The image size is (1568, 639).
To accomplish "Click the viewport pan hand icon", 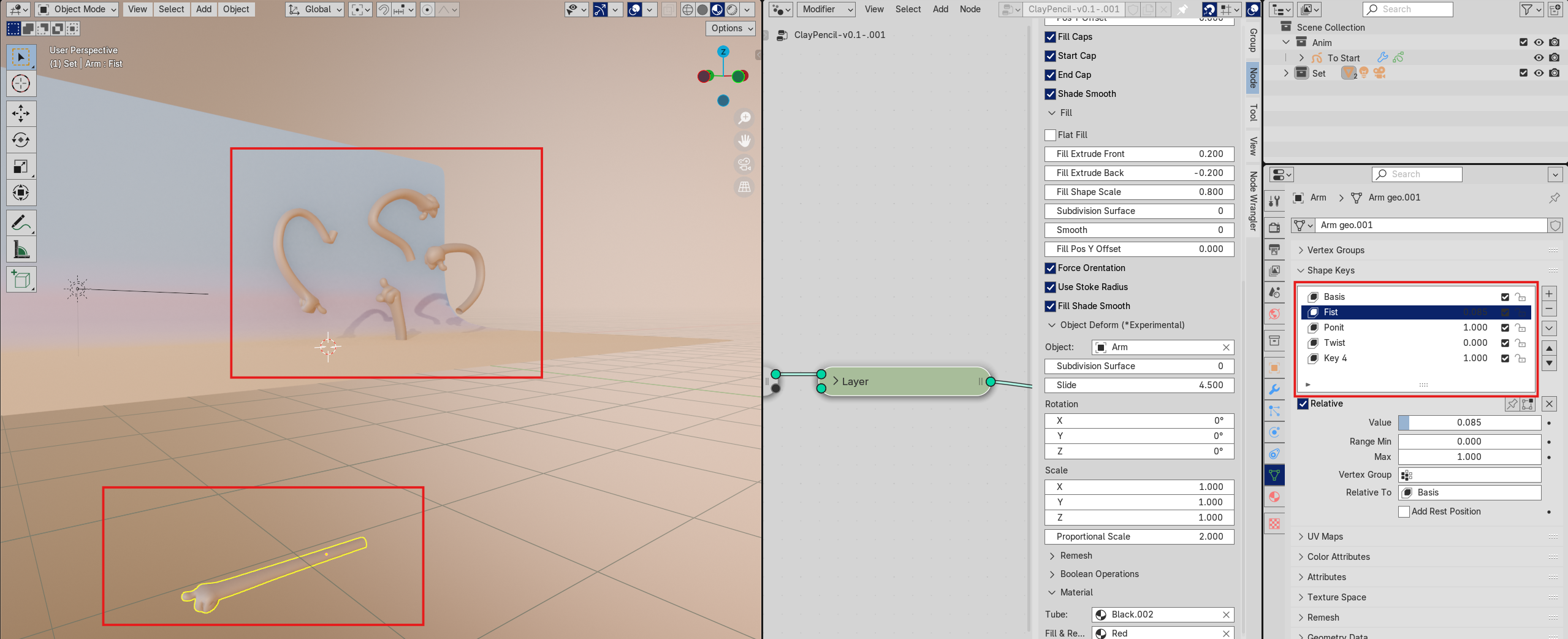I will 744,141.
